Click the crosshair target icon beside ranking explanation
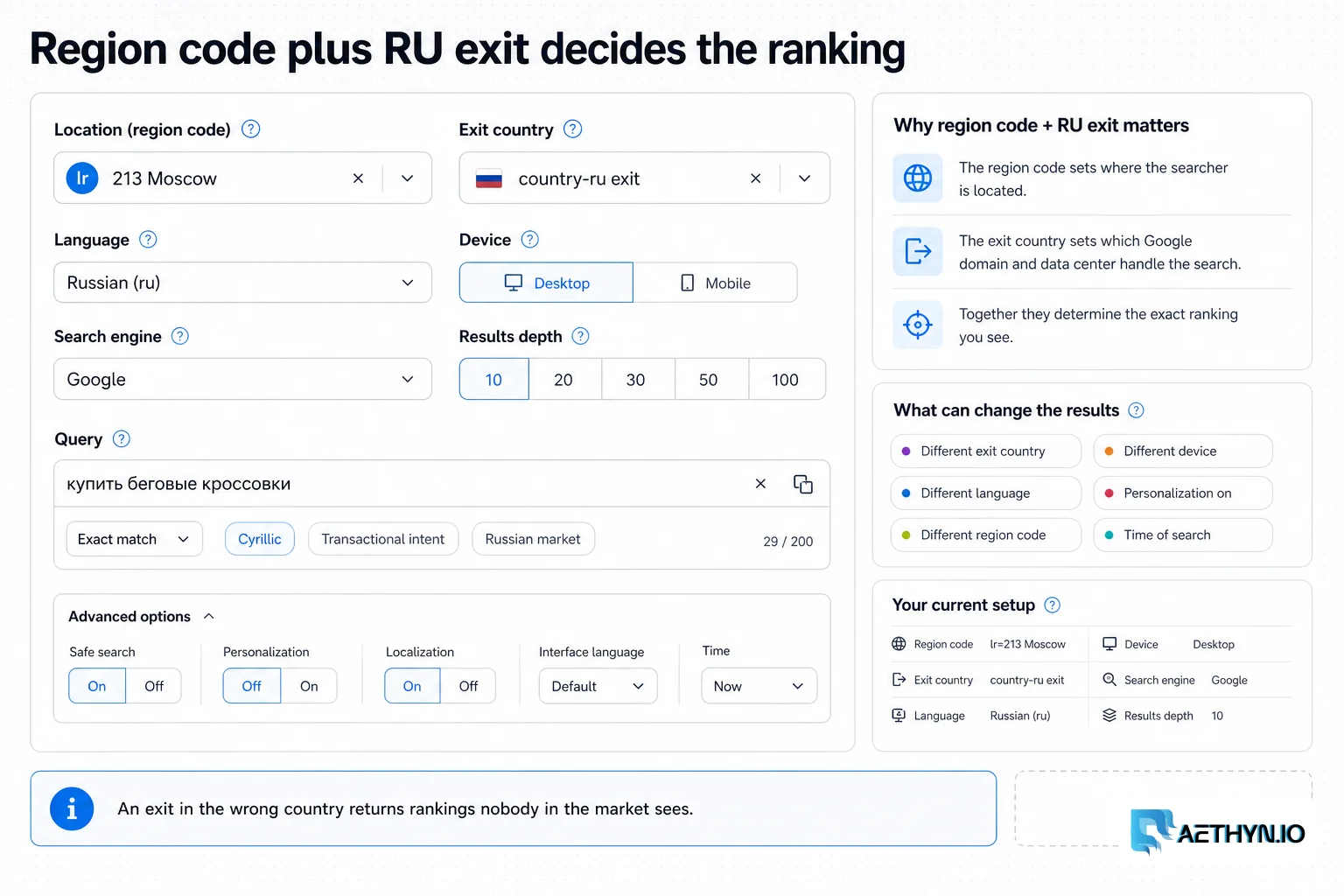The height and width of the screenshot is (896, 1344). (x=917, y=325)
